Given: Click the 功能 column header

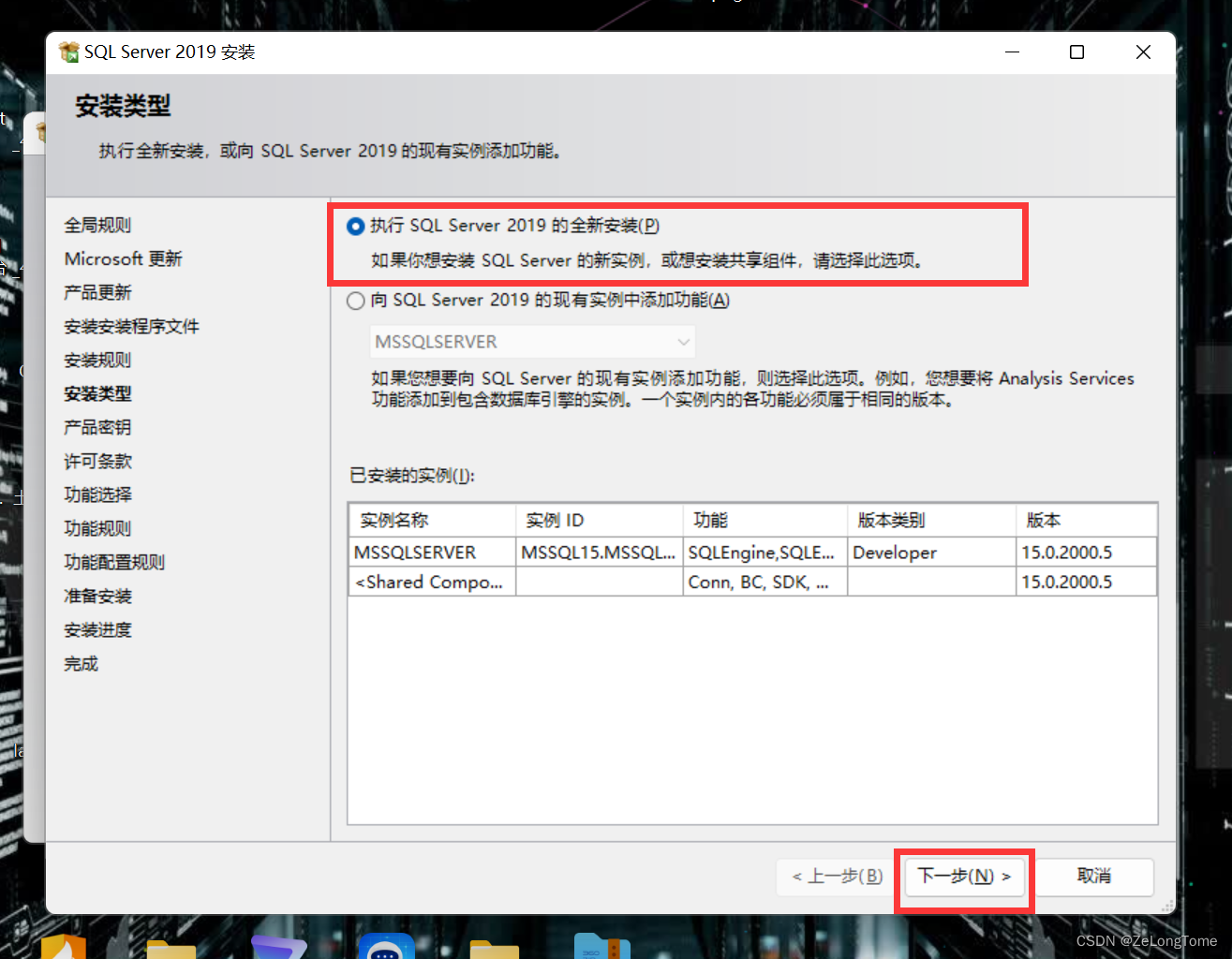Looking at the screenshot, I should coord(764,520).
